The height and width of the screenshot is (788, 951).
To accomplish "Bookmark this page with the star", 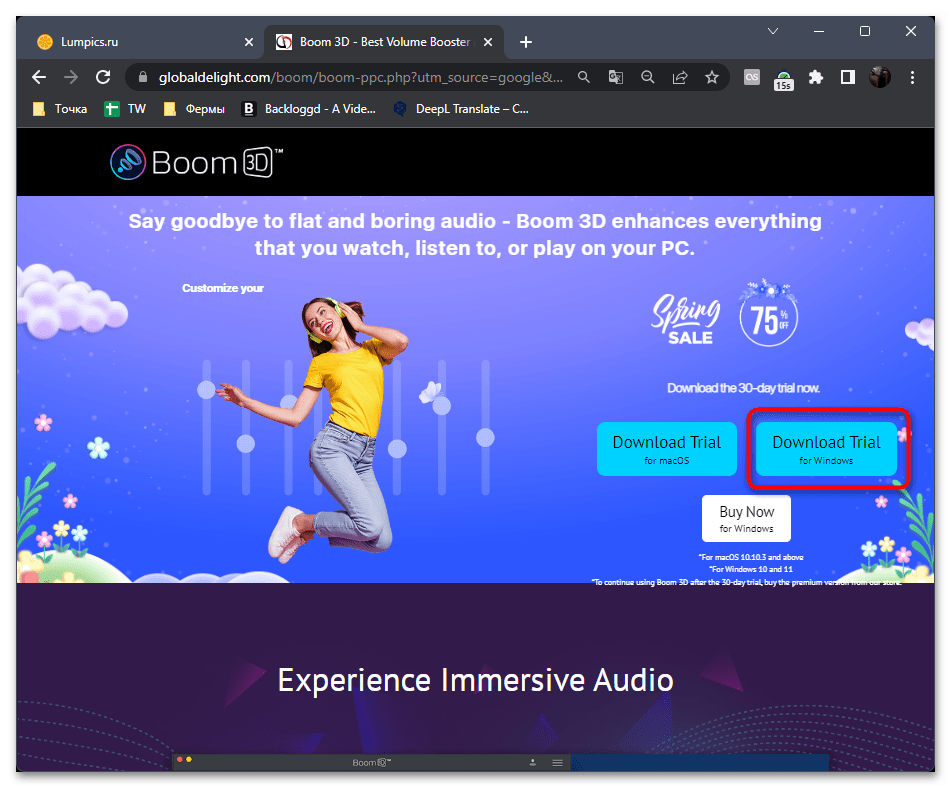I will pyautogui.click(x=711, y=78).
